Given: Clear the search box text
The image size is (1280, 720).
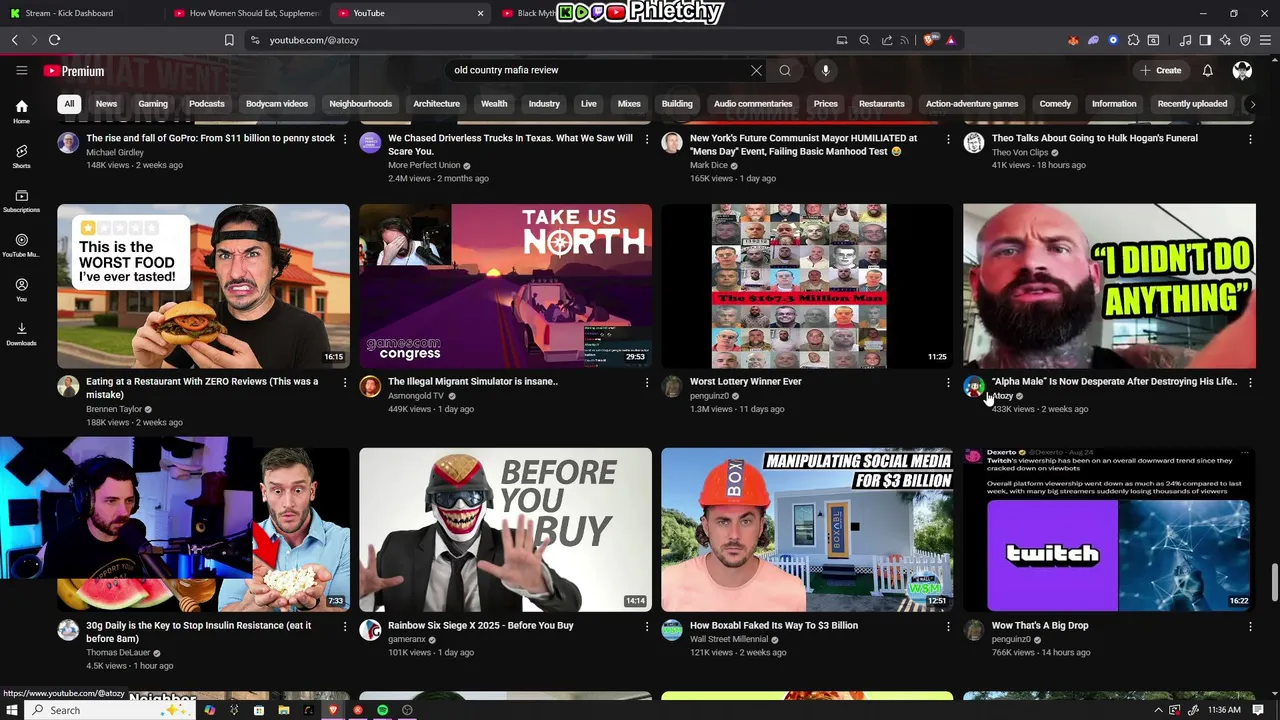Looking at the screenshot, I should click(x=756, y=70).
